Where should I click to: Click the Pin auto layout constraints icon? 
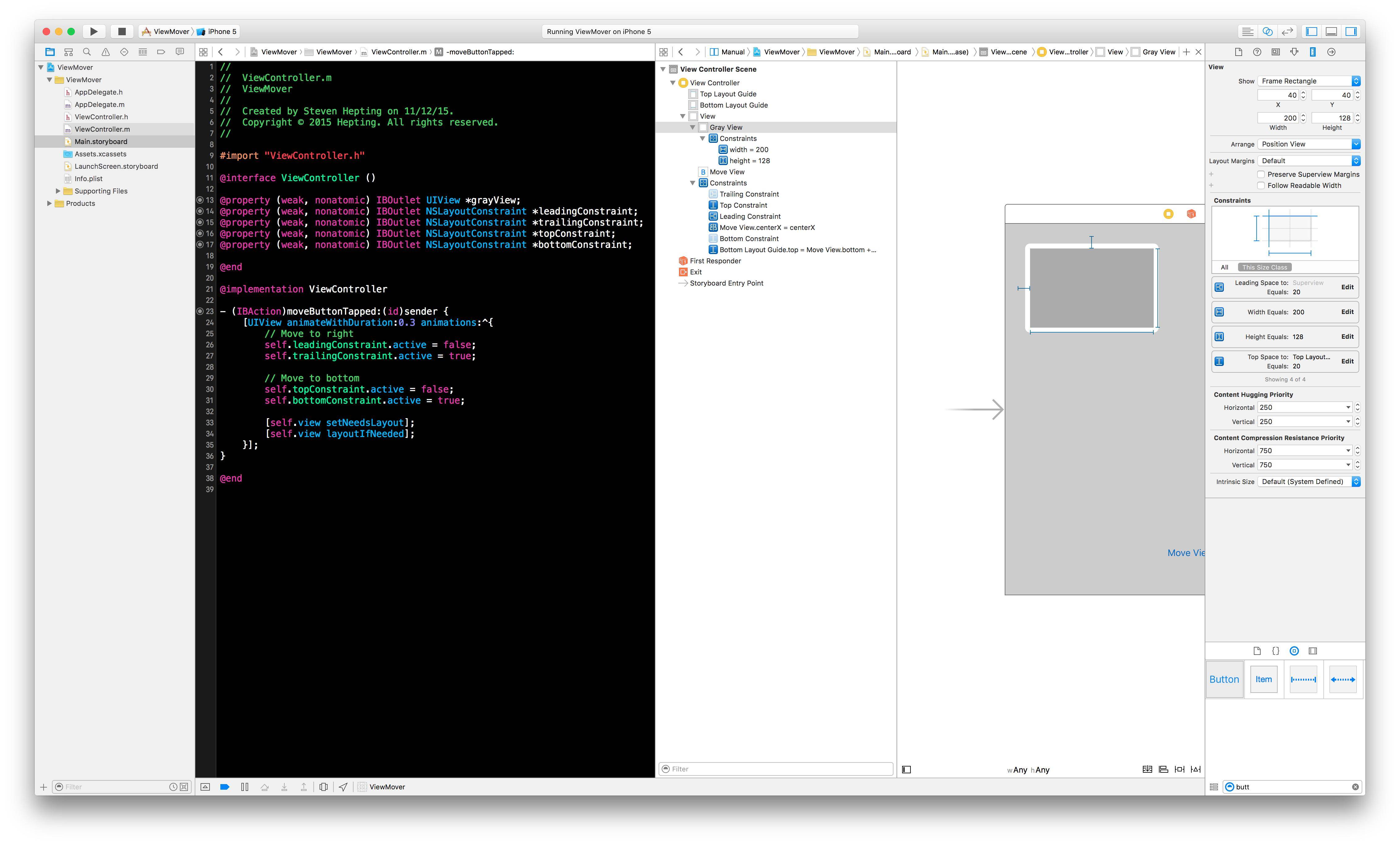pos(1180,769)
